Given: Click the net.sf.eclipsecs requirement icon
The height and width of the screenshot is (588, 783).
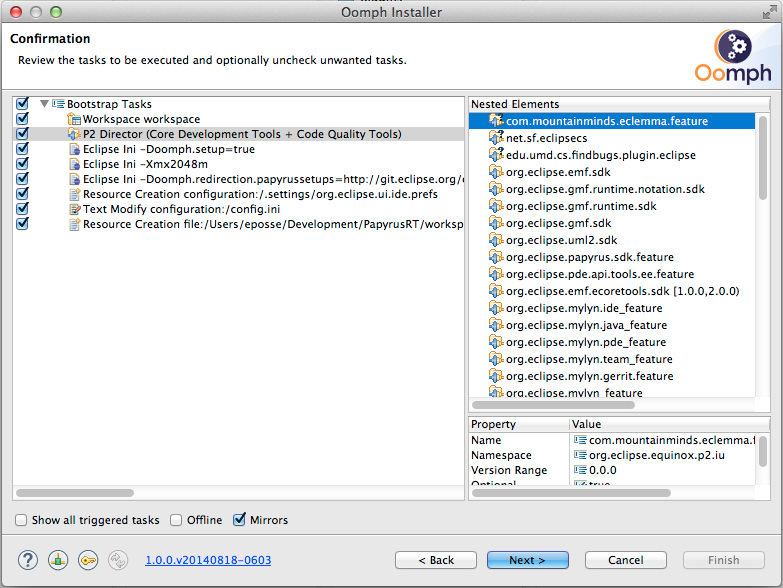Looking at the screenshot, I should 496,137.
